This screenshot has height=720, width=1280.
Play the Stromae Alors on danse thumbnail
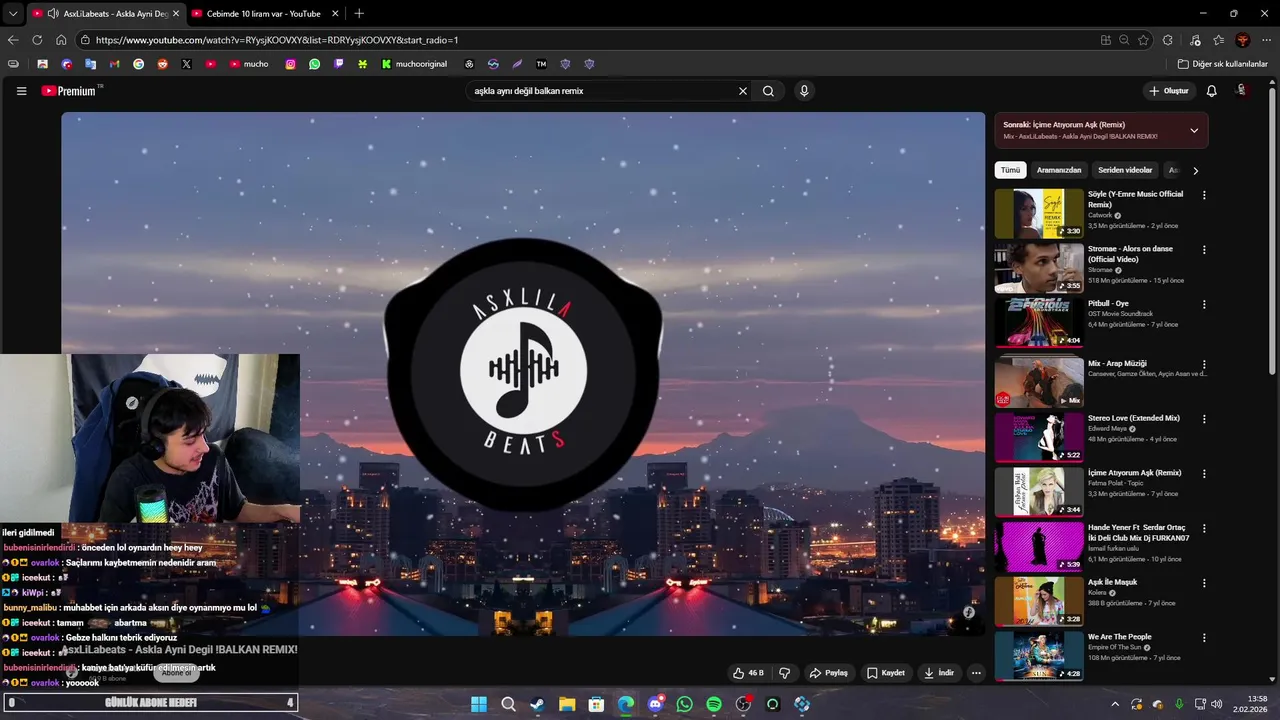[1039, 268]
